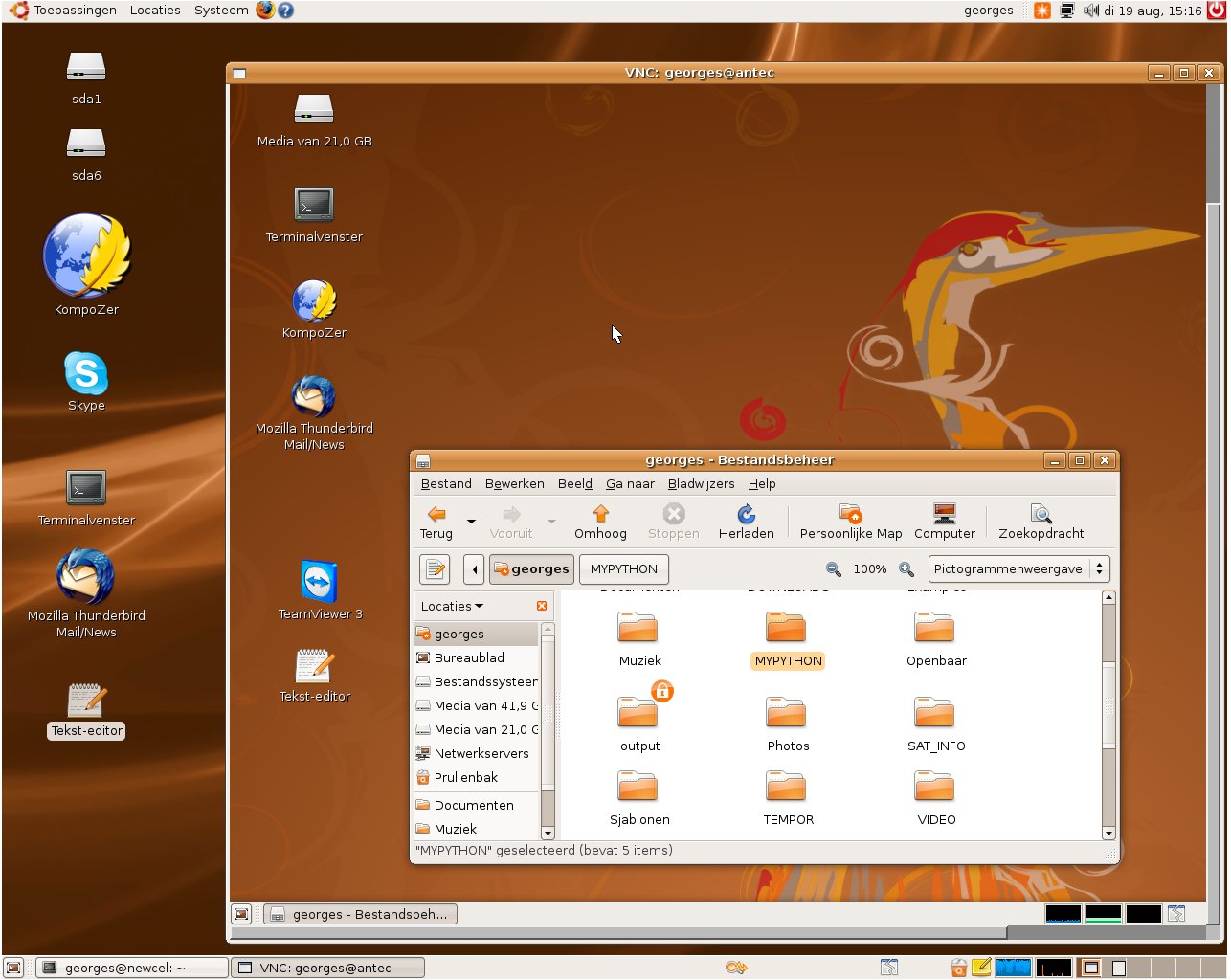The image size is (1231, 980).
Task: Close the Locaties sidebar pane
Action: [x=542, y=607]
